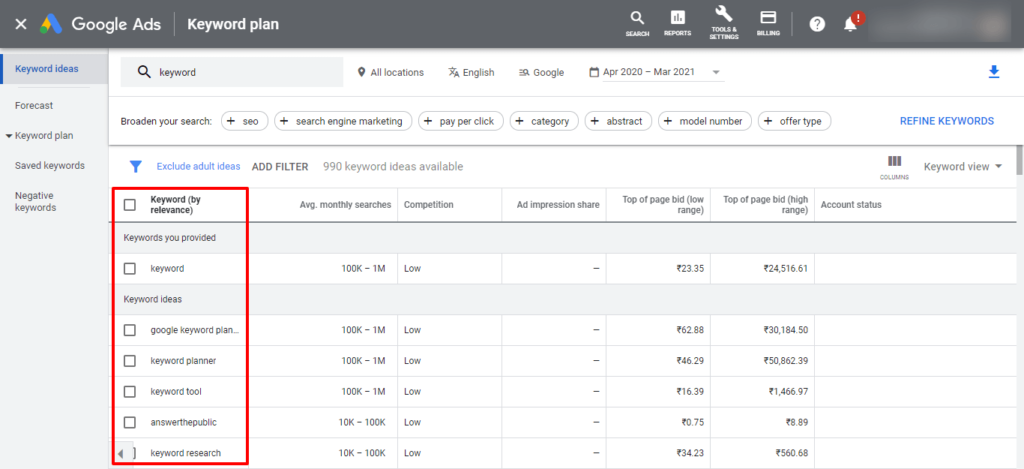This screenshot has width=1024, height=469.
Task: Check the box for 'google keyword plan...' row
Action: coord(130,330)
